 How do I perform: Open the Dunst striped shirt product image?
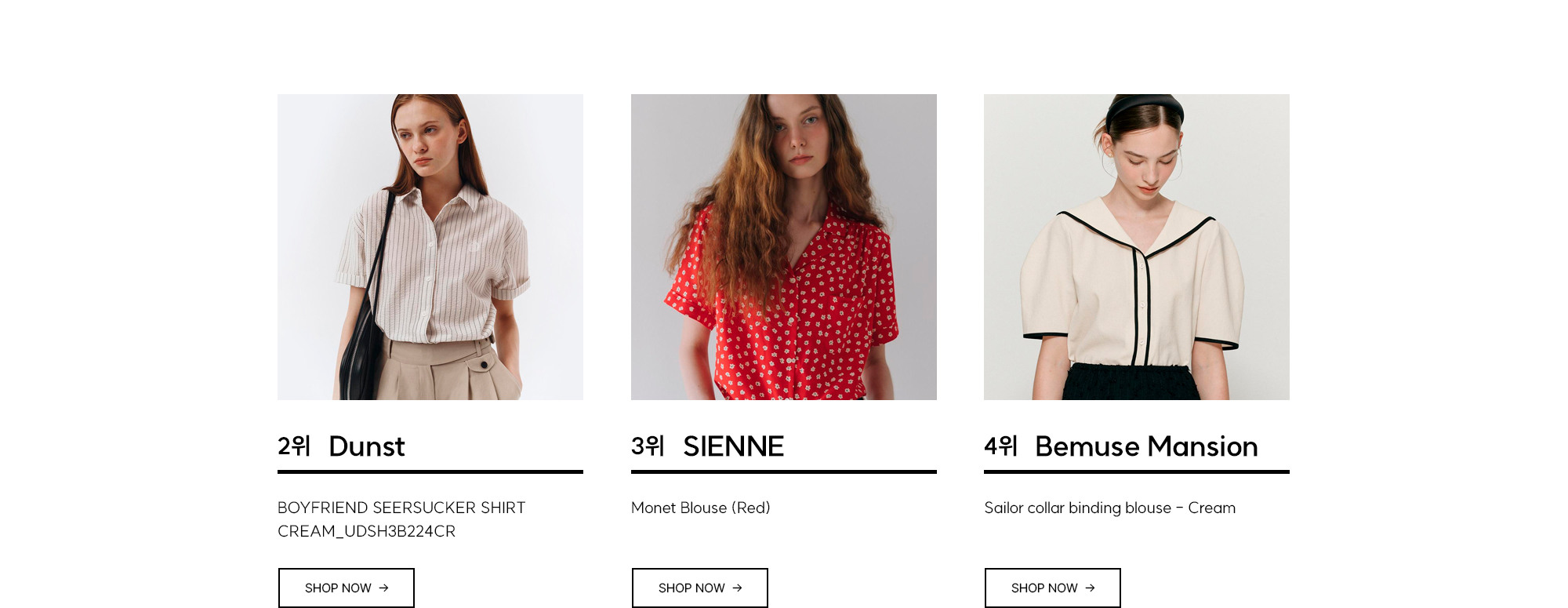click(430, 247)
